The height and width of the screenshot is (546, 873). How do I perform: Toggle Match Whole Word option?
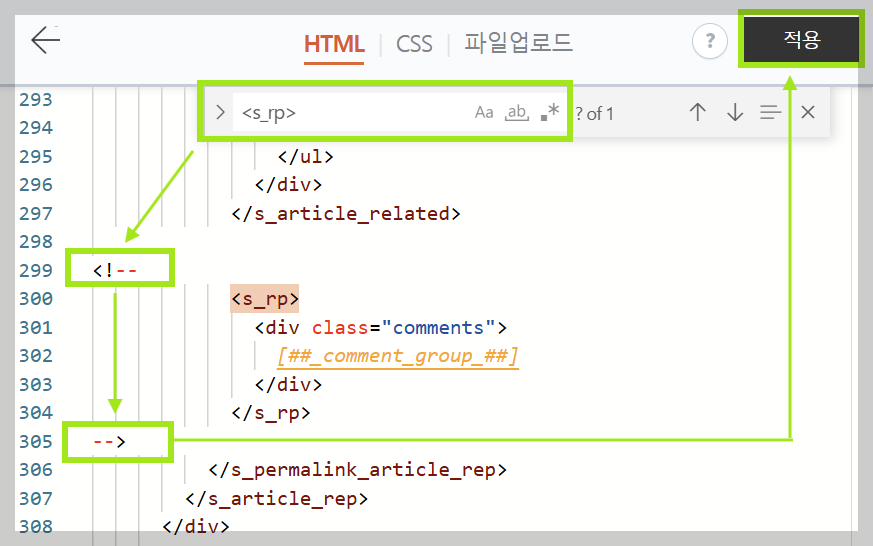coord(517,112)
